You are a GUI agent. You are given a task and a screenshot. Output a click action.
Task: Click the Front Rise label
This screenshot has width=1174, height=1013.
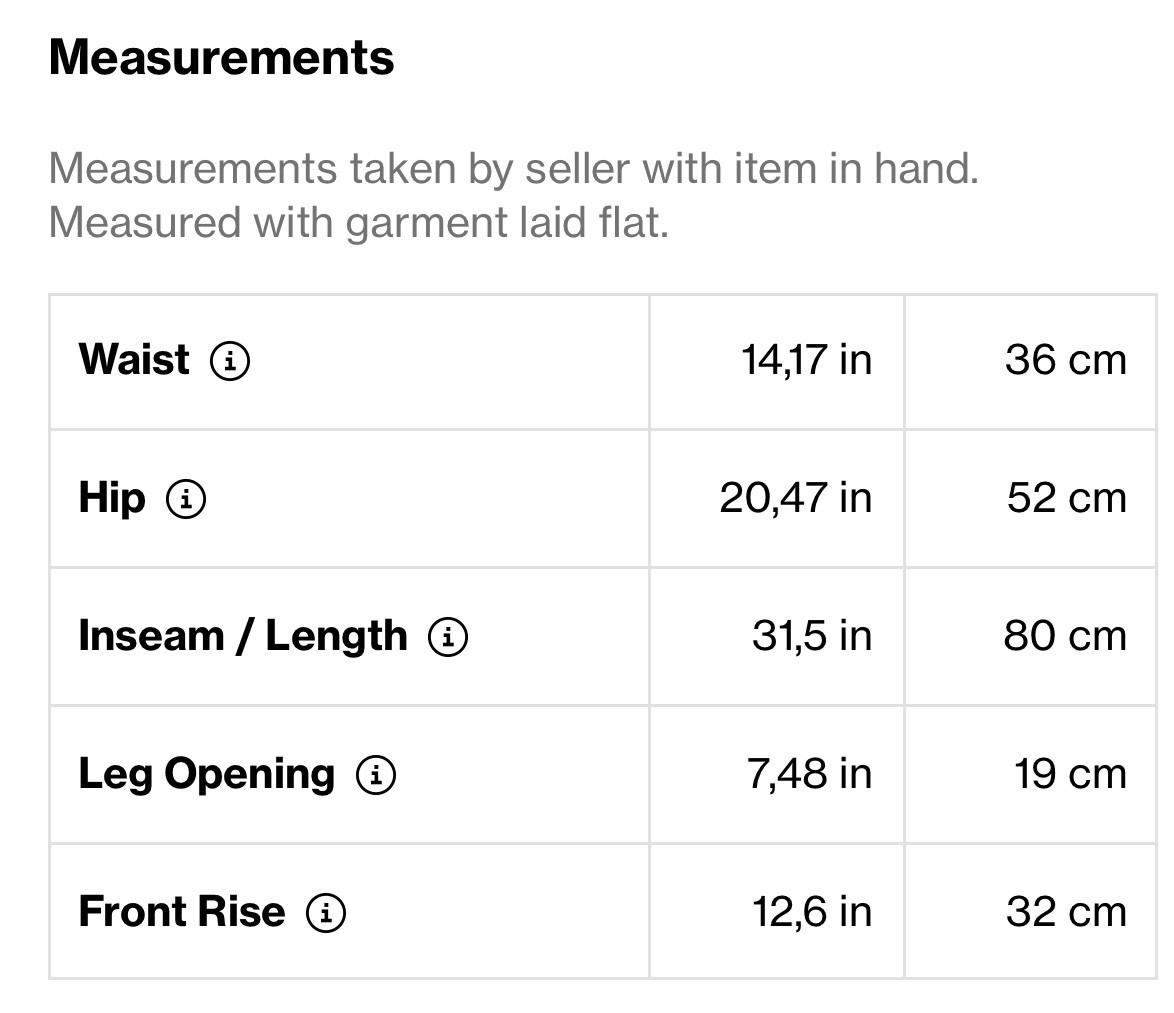182,912
